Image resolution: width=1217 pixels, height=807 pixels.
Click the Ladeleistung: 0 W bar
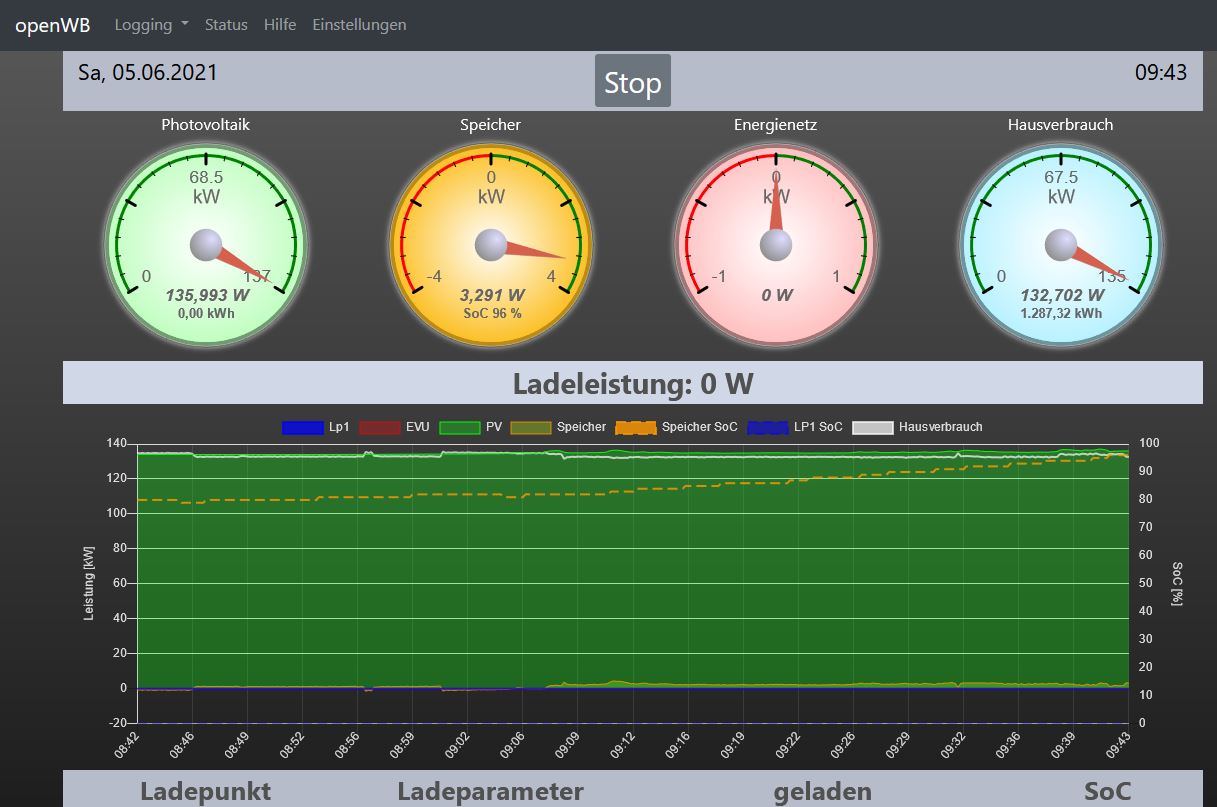pos(632,383)
